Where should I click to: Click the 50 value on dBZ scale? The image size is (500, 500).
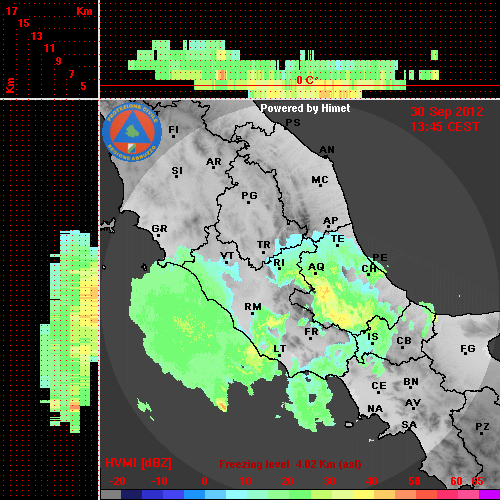[415, 481]
